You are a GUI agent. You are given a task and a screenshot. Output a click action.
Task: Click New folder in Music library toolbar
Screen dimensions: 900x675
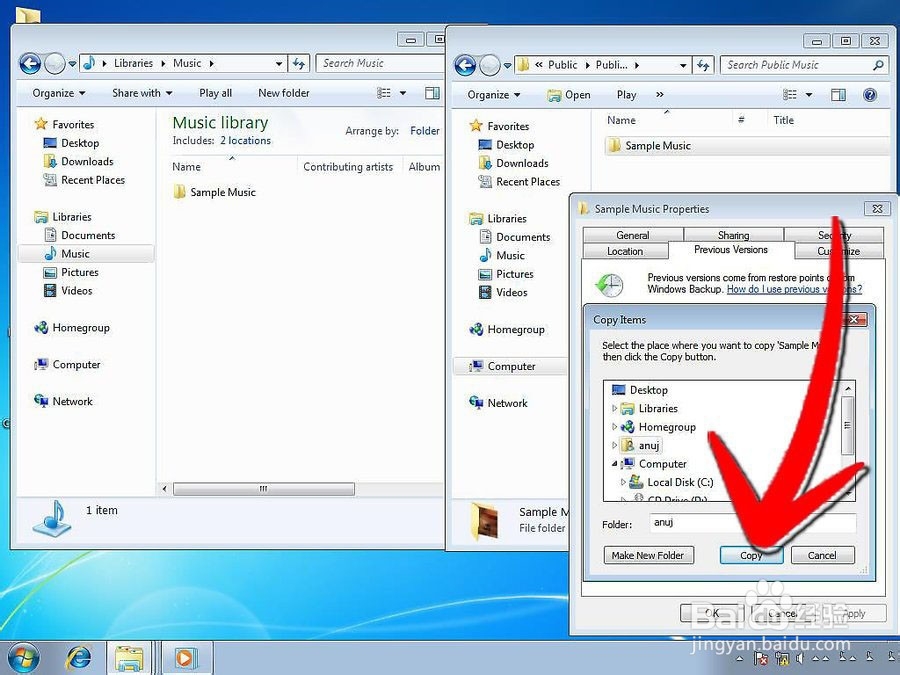point(284,93)
